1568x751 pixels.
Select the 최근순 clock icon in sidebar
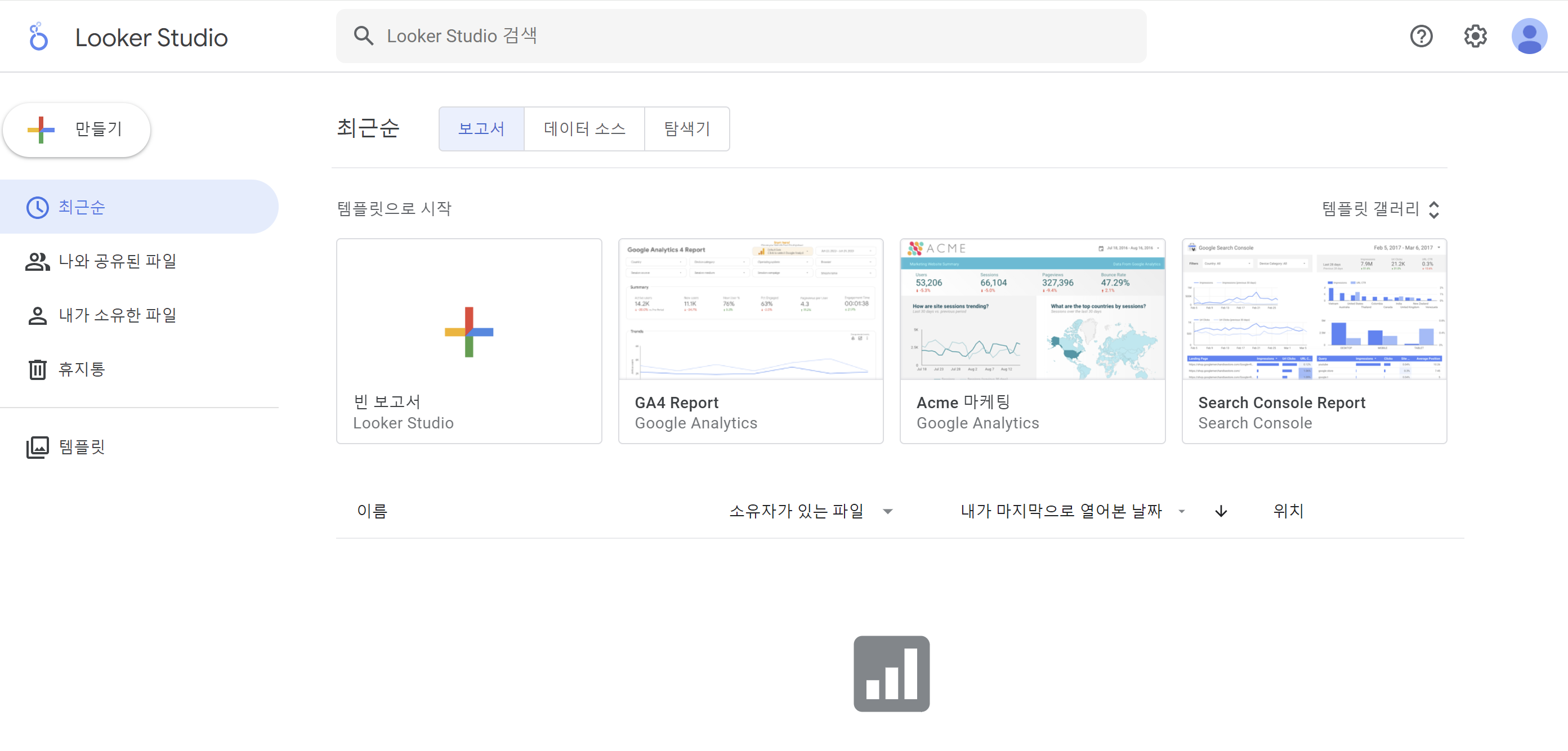(x=37, y=208)
